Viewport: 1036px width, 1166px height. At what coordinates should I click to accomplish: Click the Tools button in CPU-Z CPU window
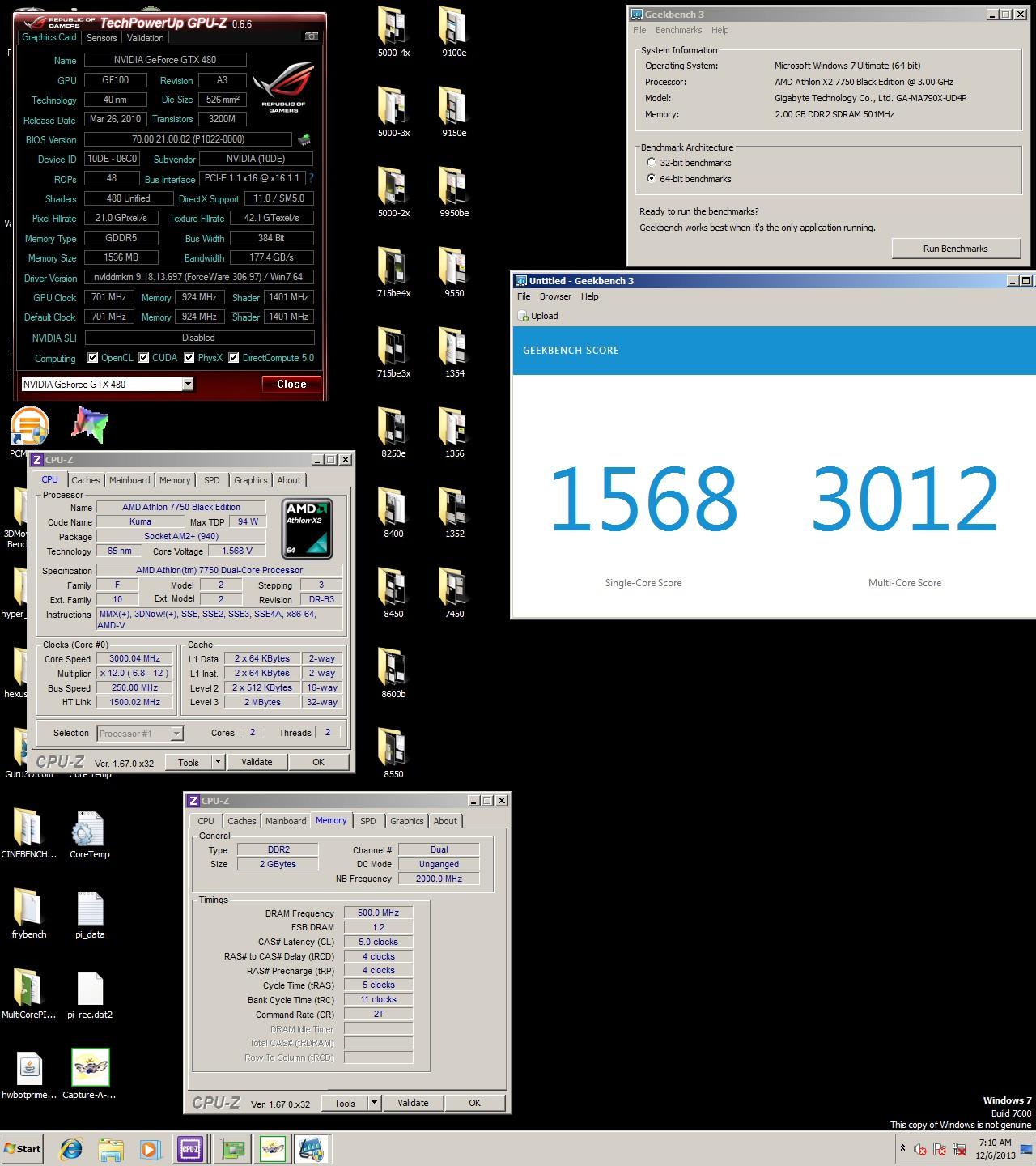tap(189, 762)
